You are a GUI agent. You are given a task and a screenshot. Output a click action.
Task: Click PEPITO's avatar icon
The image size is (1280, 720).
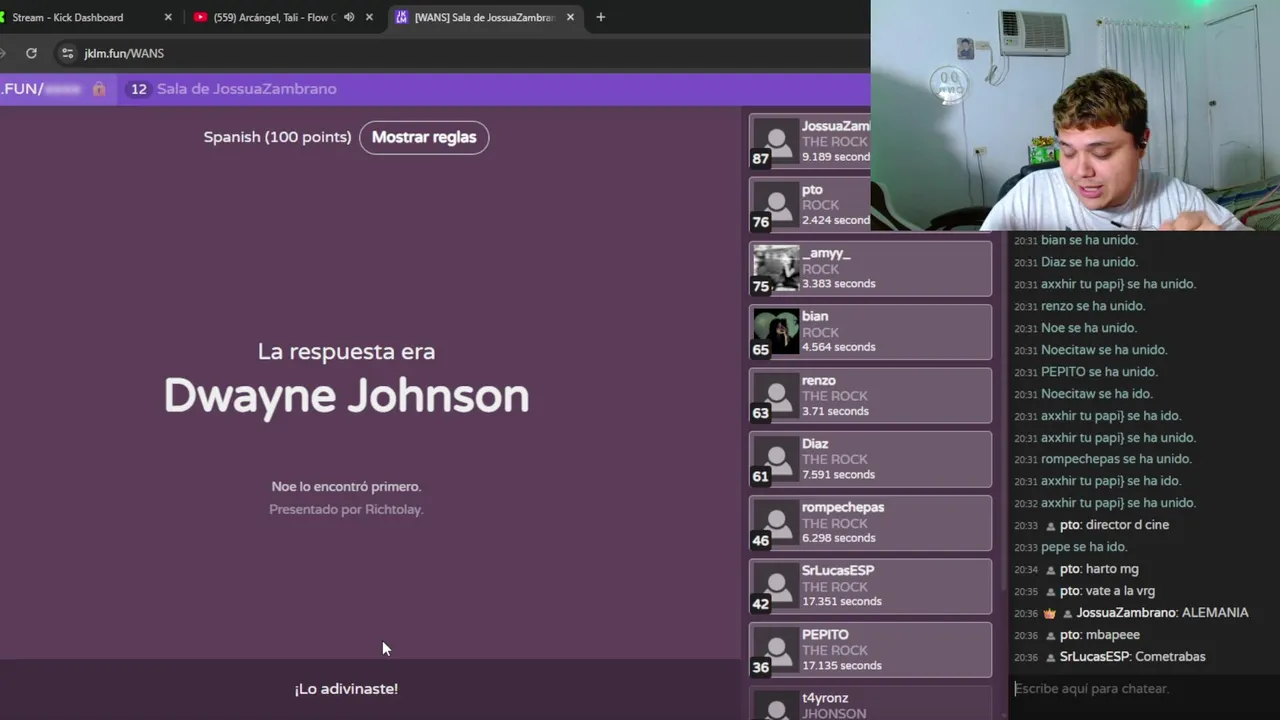776,650
